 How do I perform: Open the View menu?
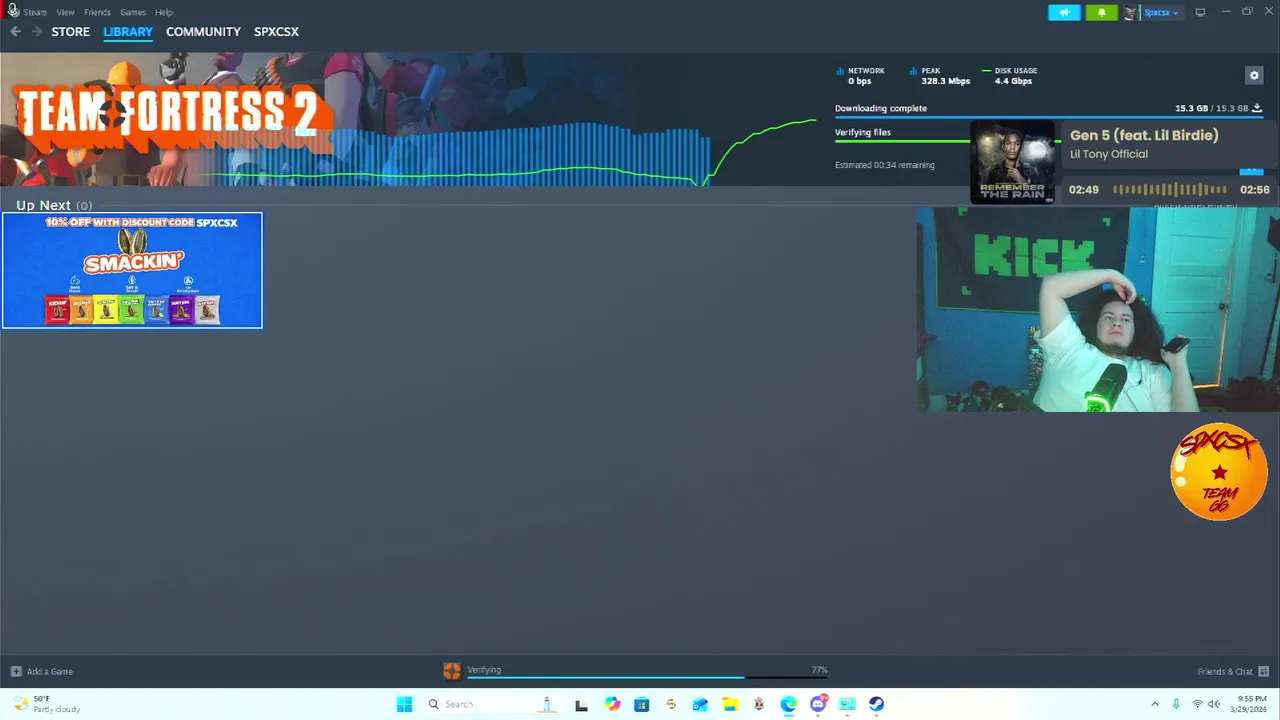65,12
